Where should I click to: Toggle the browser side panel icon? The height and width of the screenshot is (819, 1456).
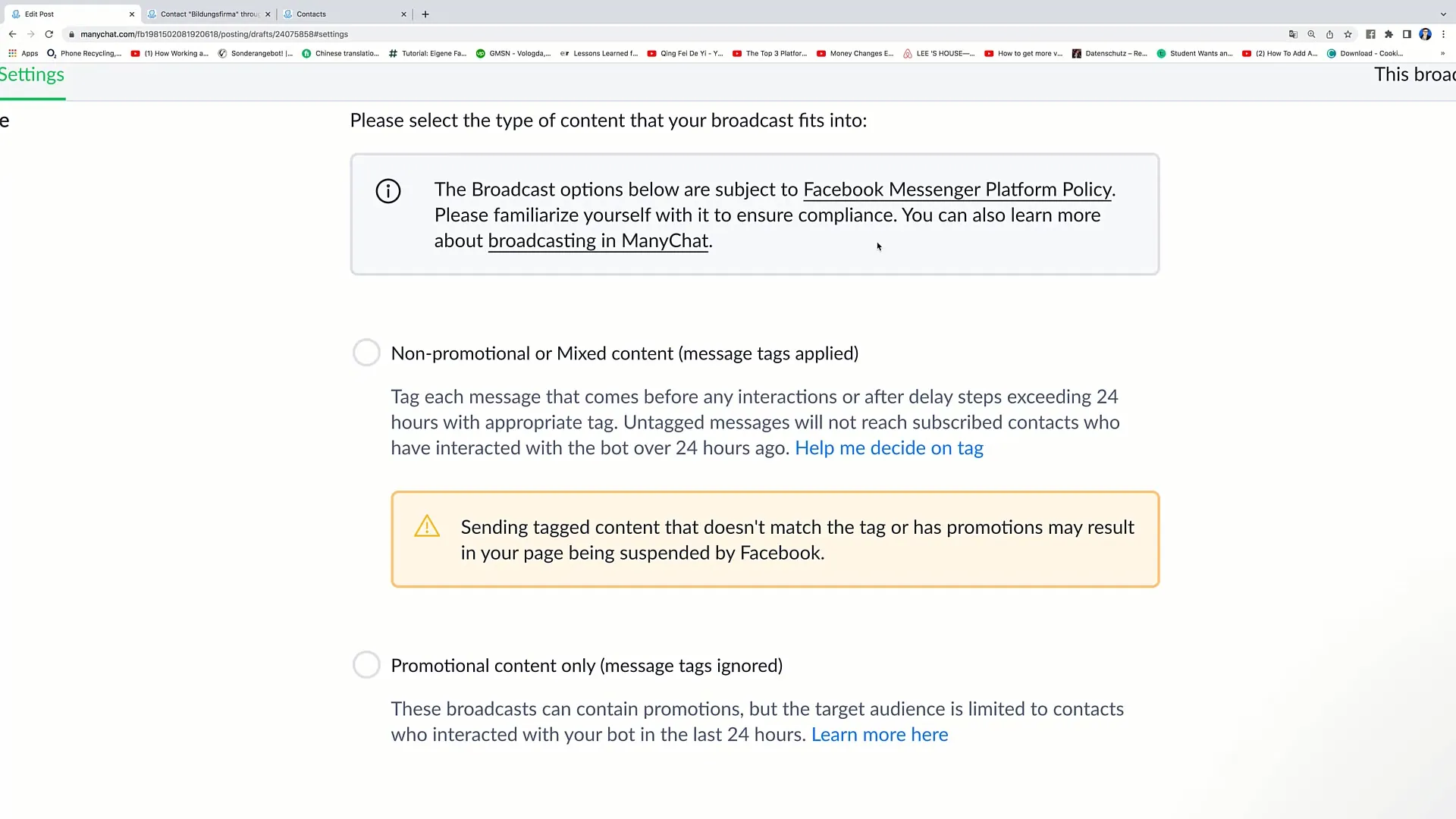pos(1407,34)
